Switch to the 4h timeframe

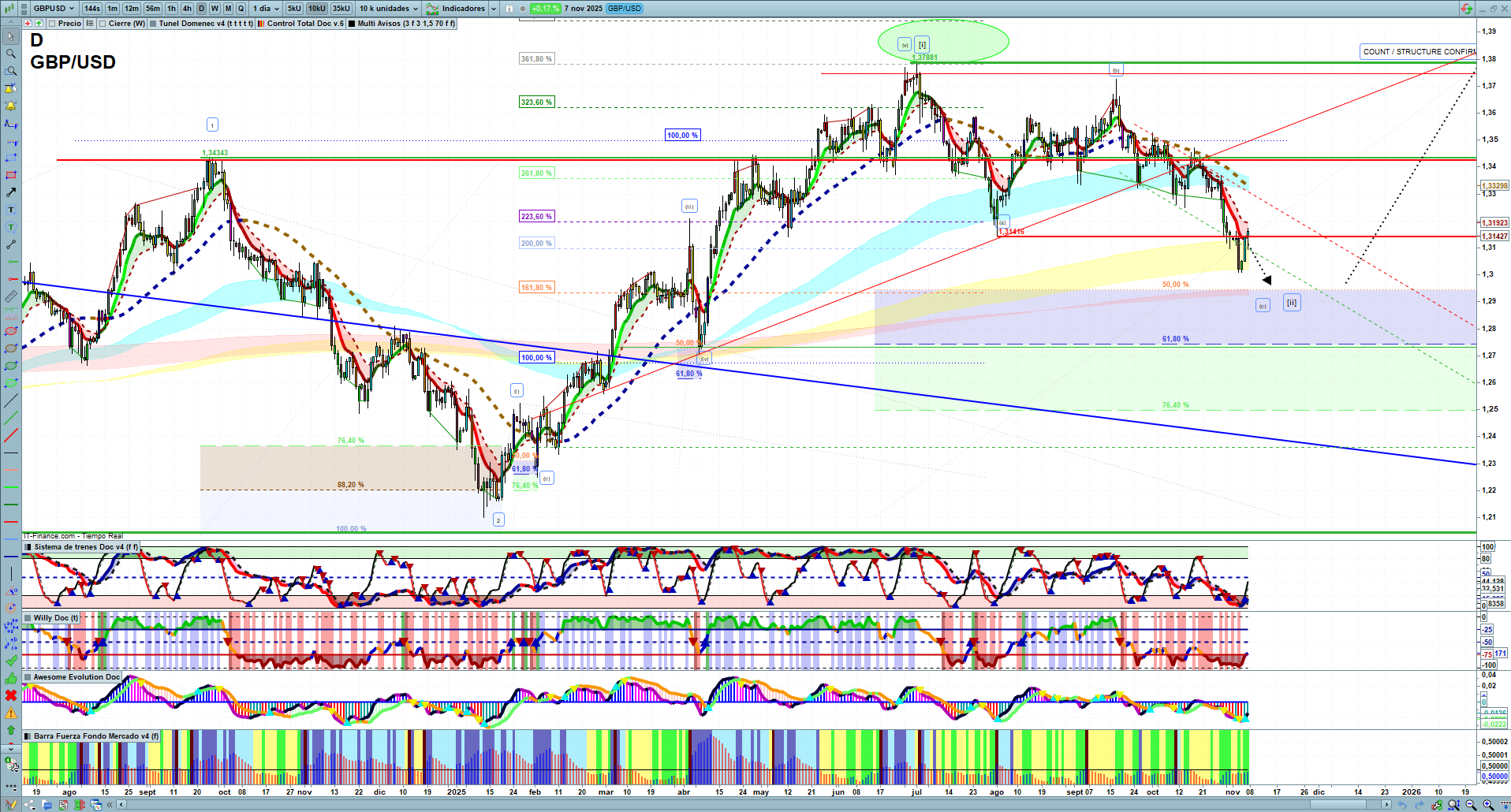[x=187, y=9]
